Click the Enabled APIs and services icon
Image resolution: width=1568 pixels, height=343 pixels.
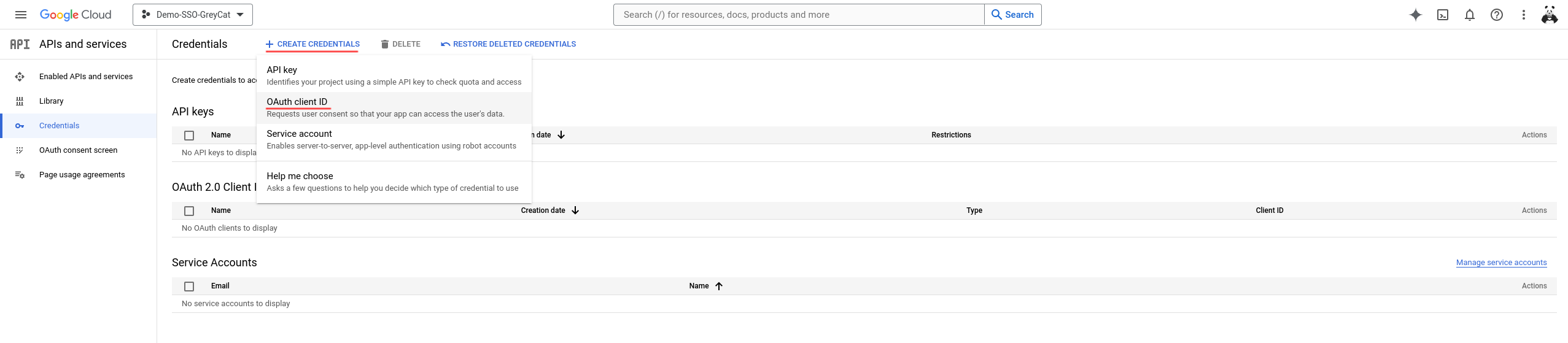[x=20, y=77]
